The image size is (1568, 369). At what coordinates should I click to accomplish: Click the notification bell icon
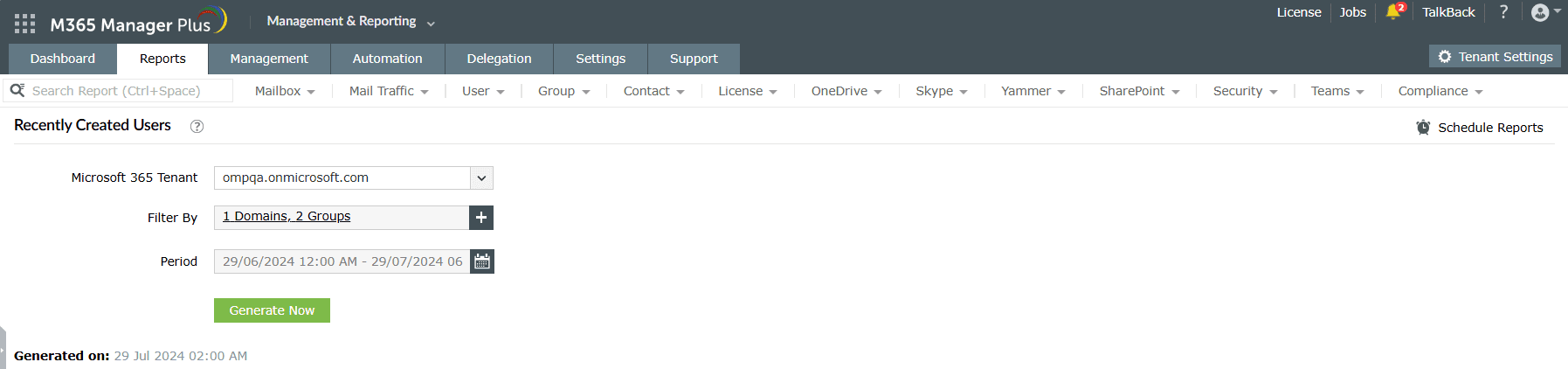1392,12
